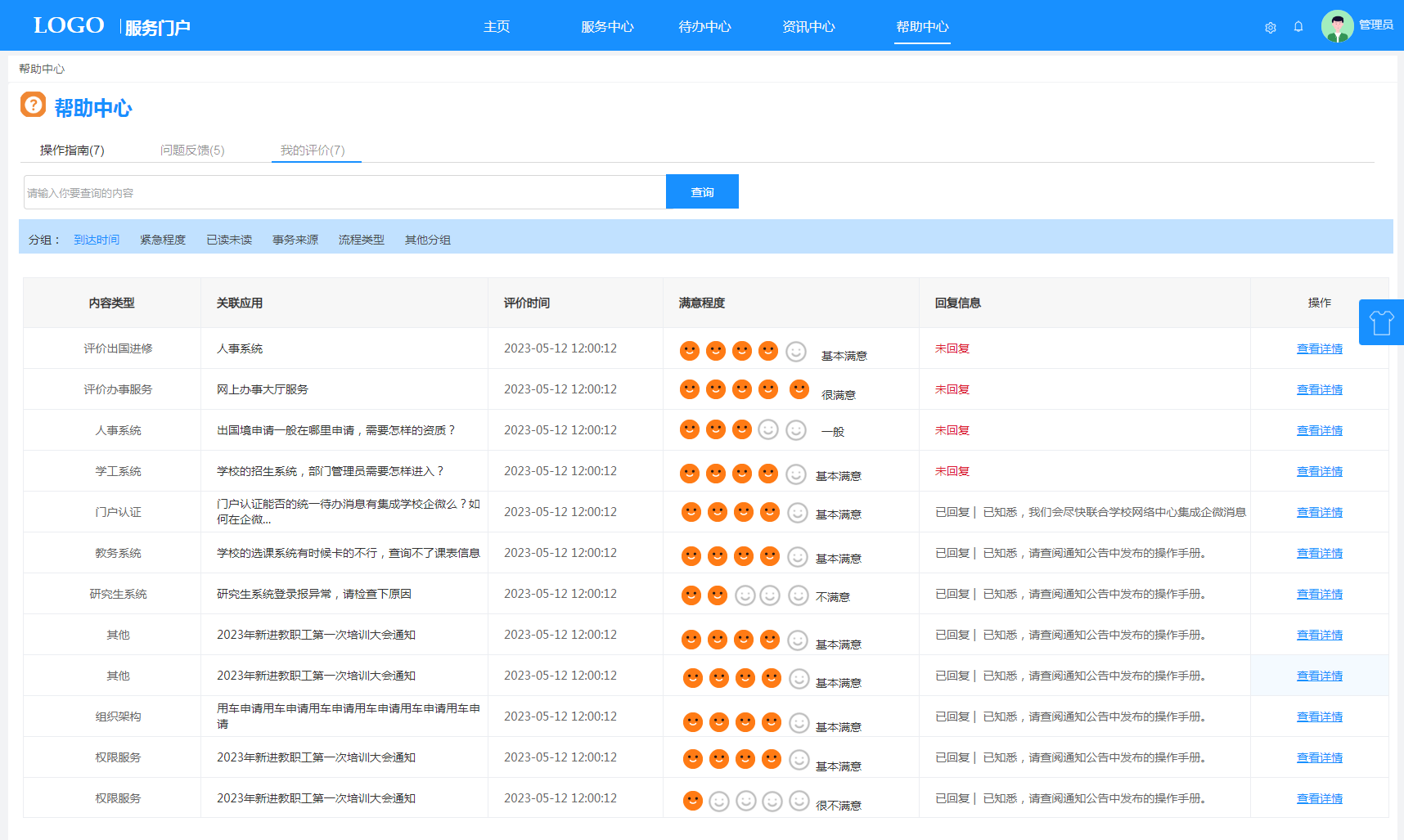Screen dimensions: 1404x840
Task: Open the notification bell icon
Action: (x=1298, y=27)
